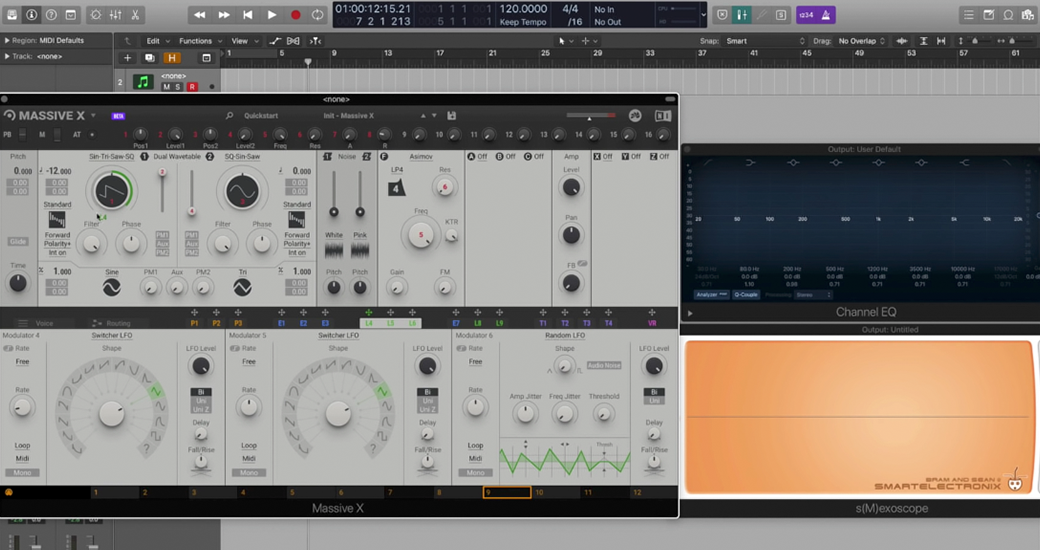Image resolution: width=1040 pixels, height=550 pixels.
Task: Click the Massive X preset search icon
Action: tap(229, 115)
